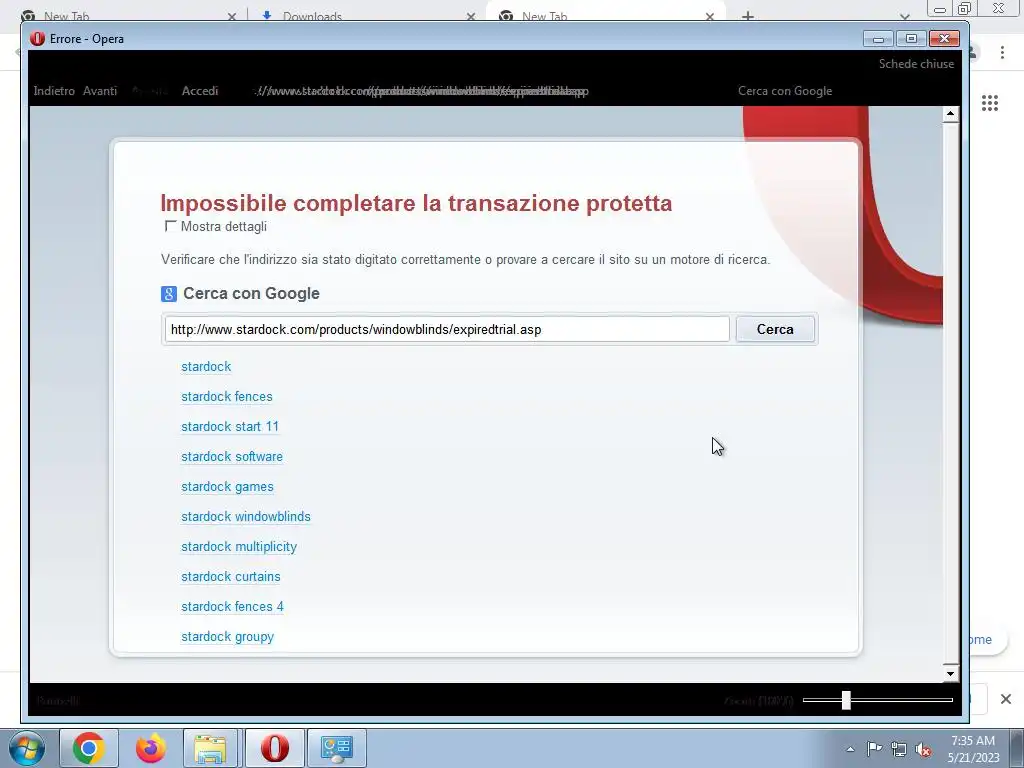Open the stardock multiplicity suggestion
1024x768 pixels.
click(x=239, y=547)
